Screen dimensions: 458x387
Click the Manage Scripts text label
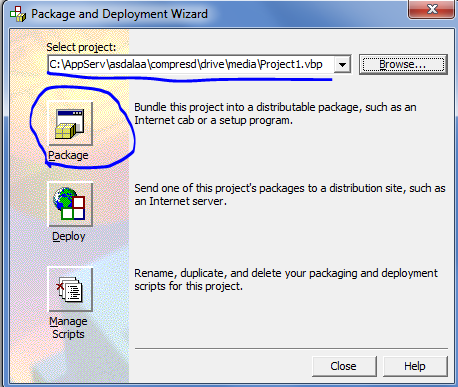(x=68, y=327)
